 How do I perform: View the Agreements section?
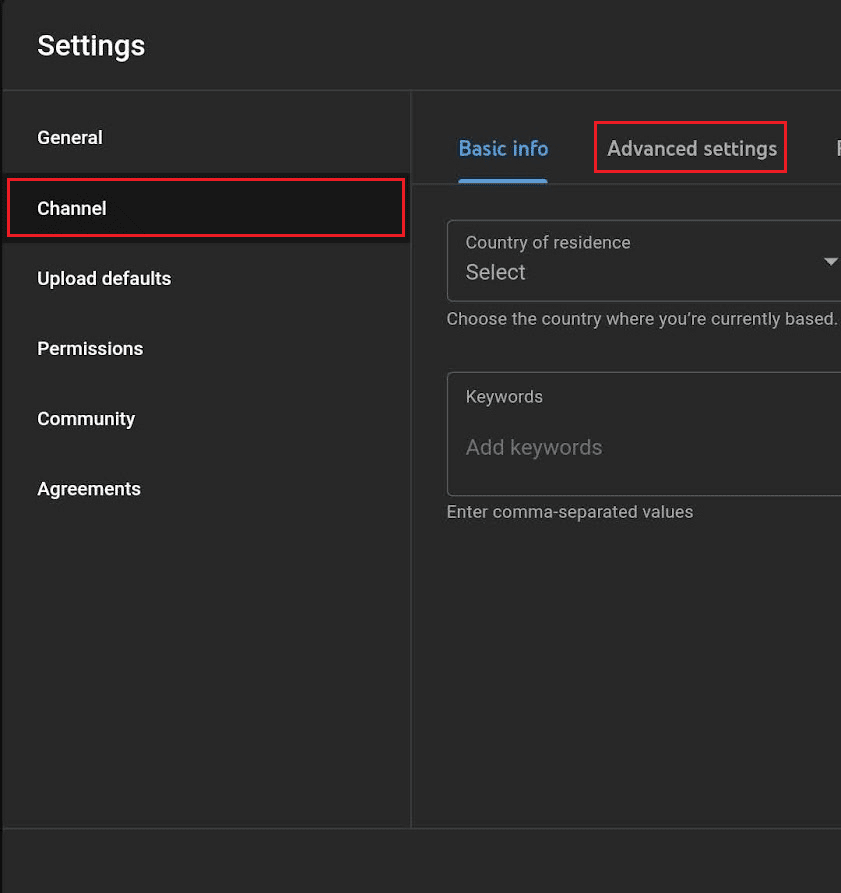88,488
